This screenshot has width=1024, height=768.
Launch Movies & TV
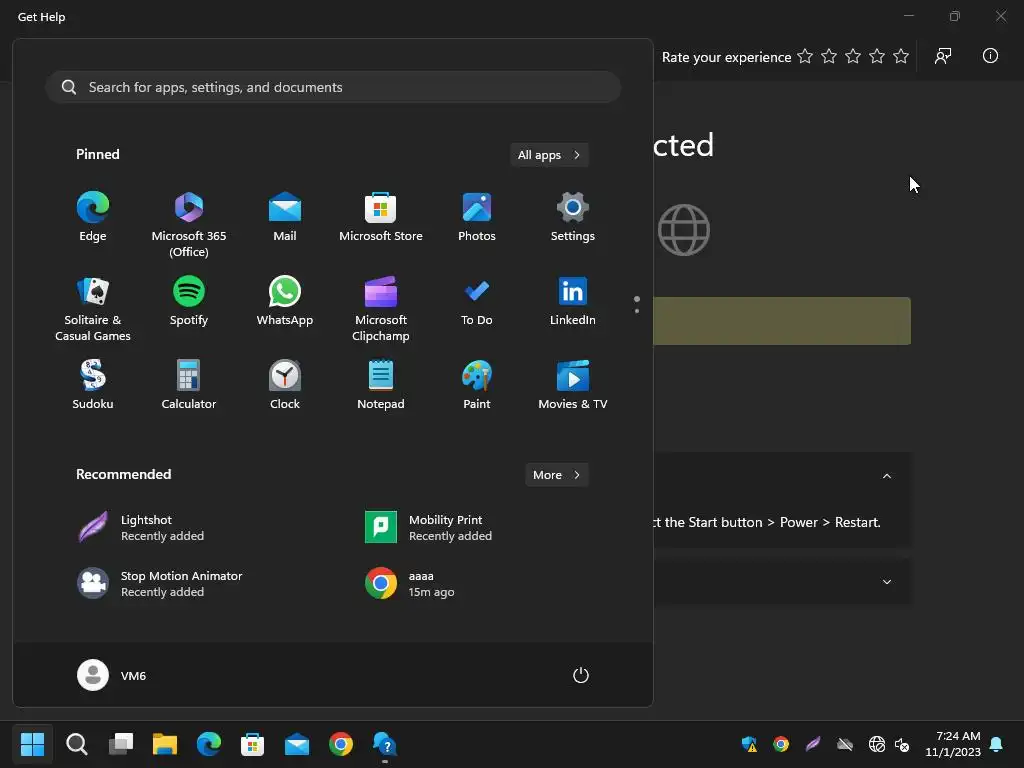point(573,385)
